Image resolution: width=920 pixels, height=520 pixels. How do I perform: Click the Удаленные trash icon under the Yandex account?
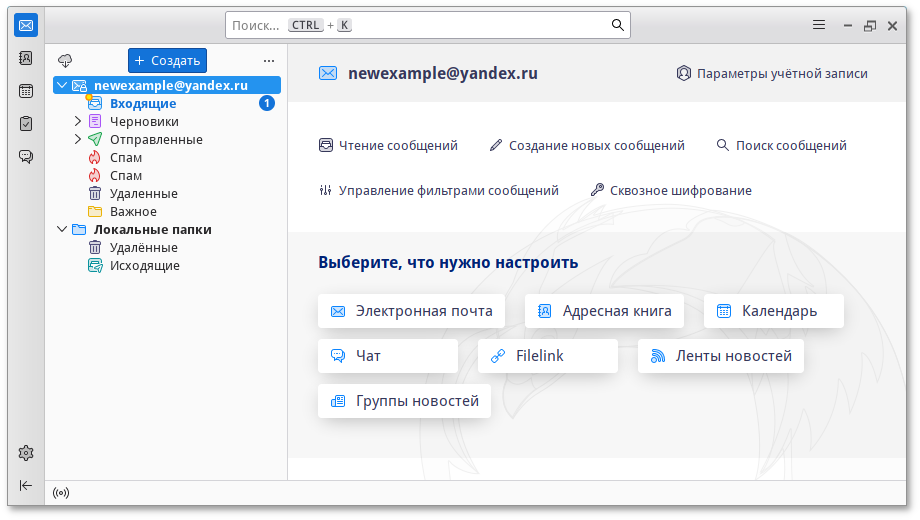[x=95, y=193]
